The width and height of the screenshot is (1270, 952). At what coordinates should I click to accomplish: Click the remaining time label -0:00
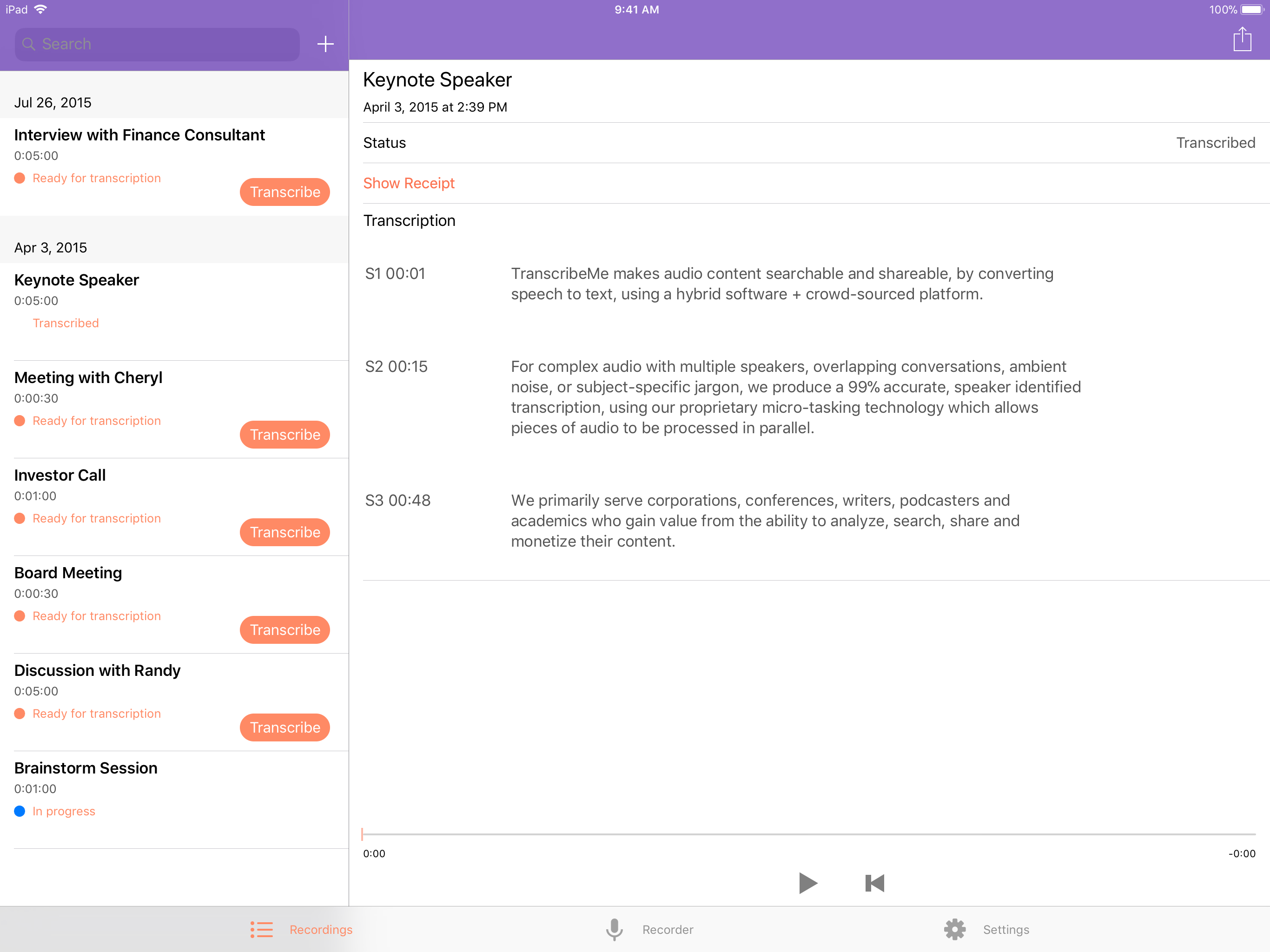(1242, 854)
